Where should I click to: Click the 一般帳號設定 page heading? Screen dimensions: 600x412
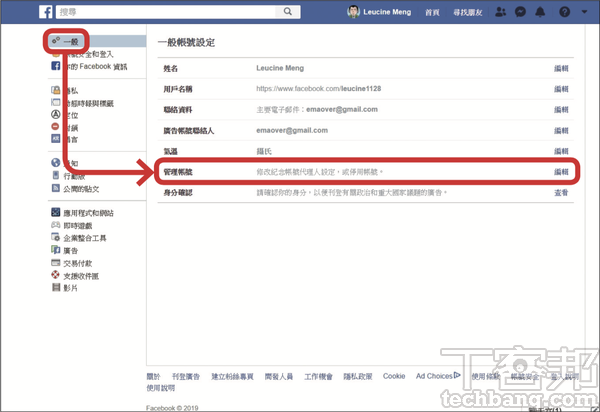(186, 42)
